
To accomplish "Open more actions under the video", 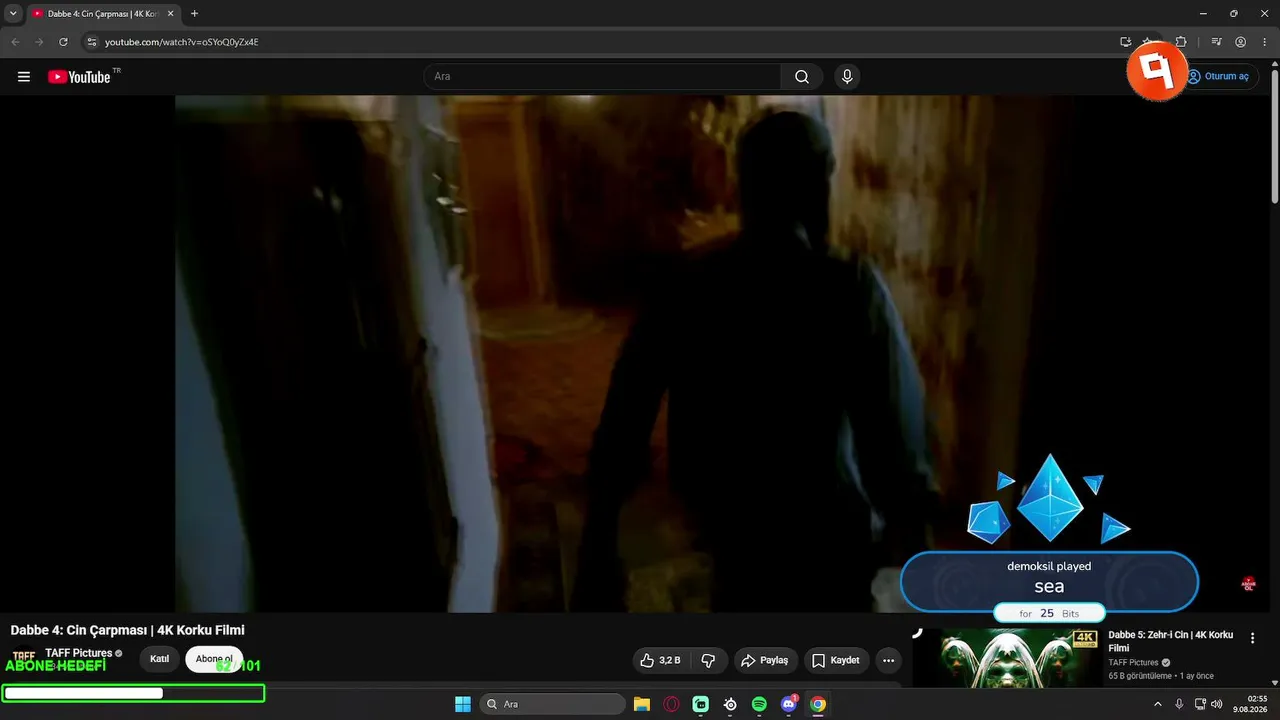I will (x=888, y=660).
